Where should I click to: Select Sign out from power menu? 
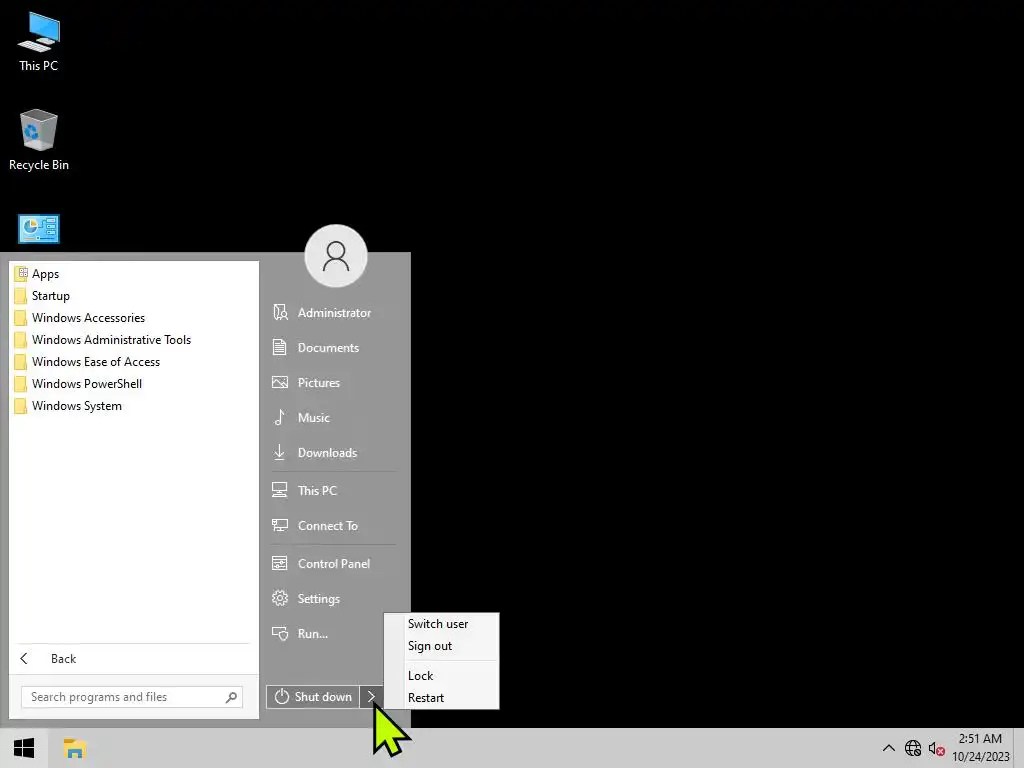(441, 646)
